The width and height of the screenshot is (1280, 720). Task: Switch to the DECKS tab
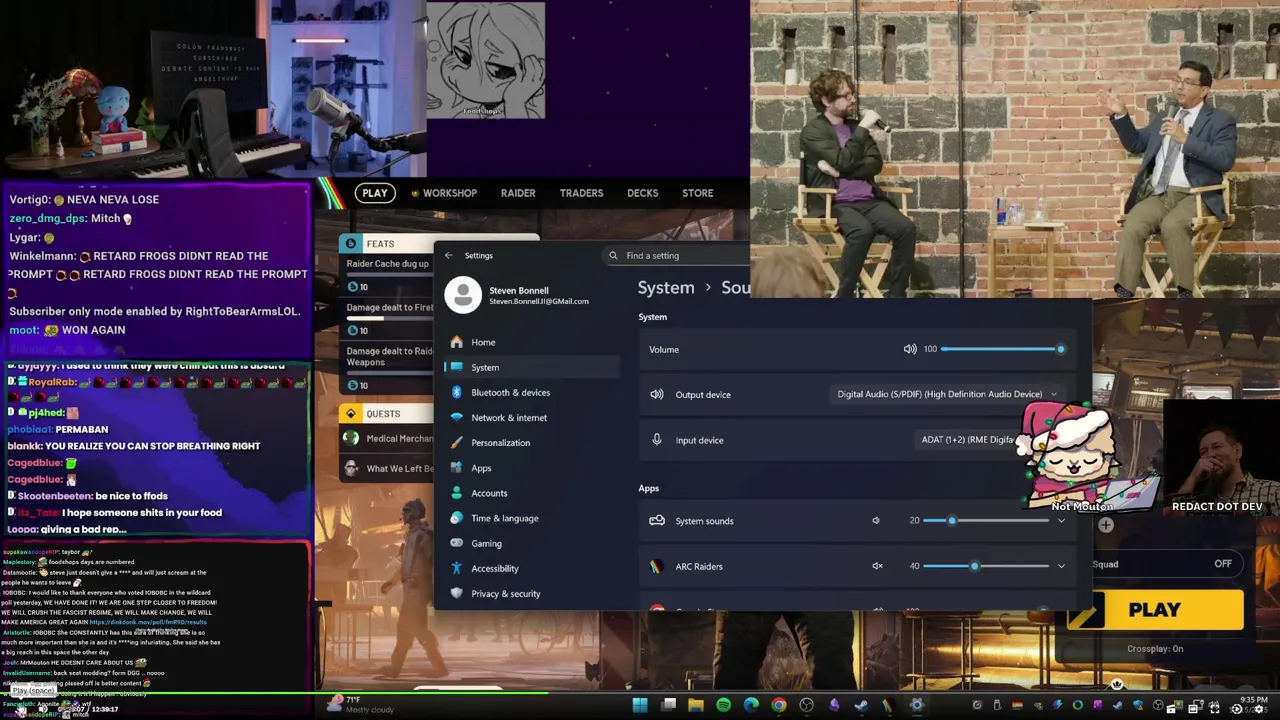[642, 193]
